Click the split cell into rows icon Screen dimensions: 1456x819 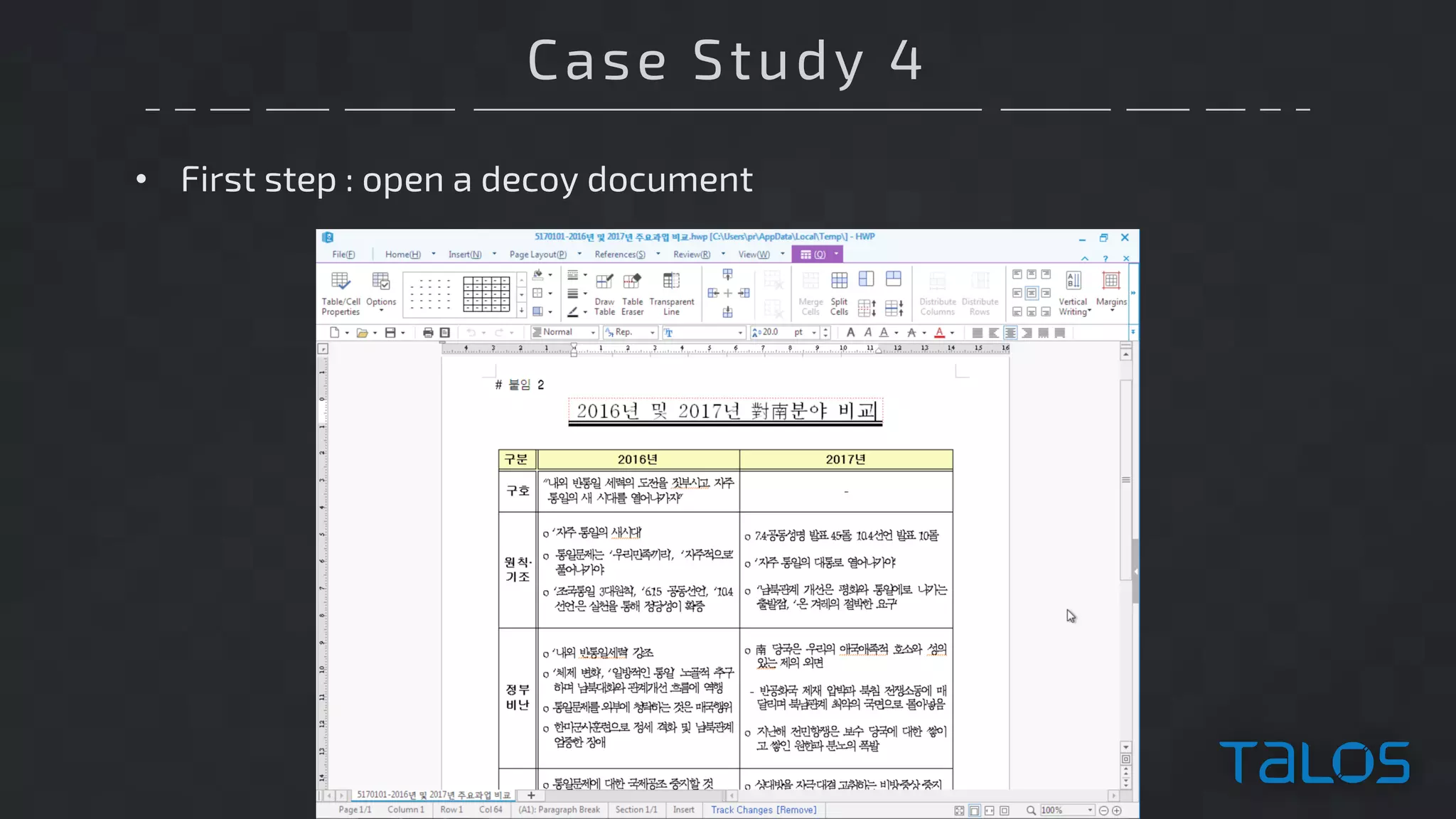tap(894, 279)
